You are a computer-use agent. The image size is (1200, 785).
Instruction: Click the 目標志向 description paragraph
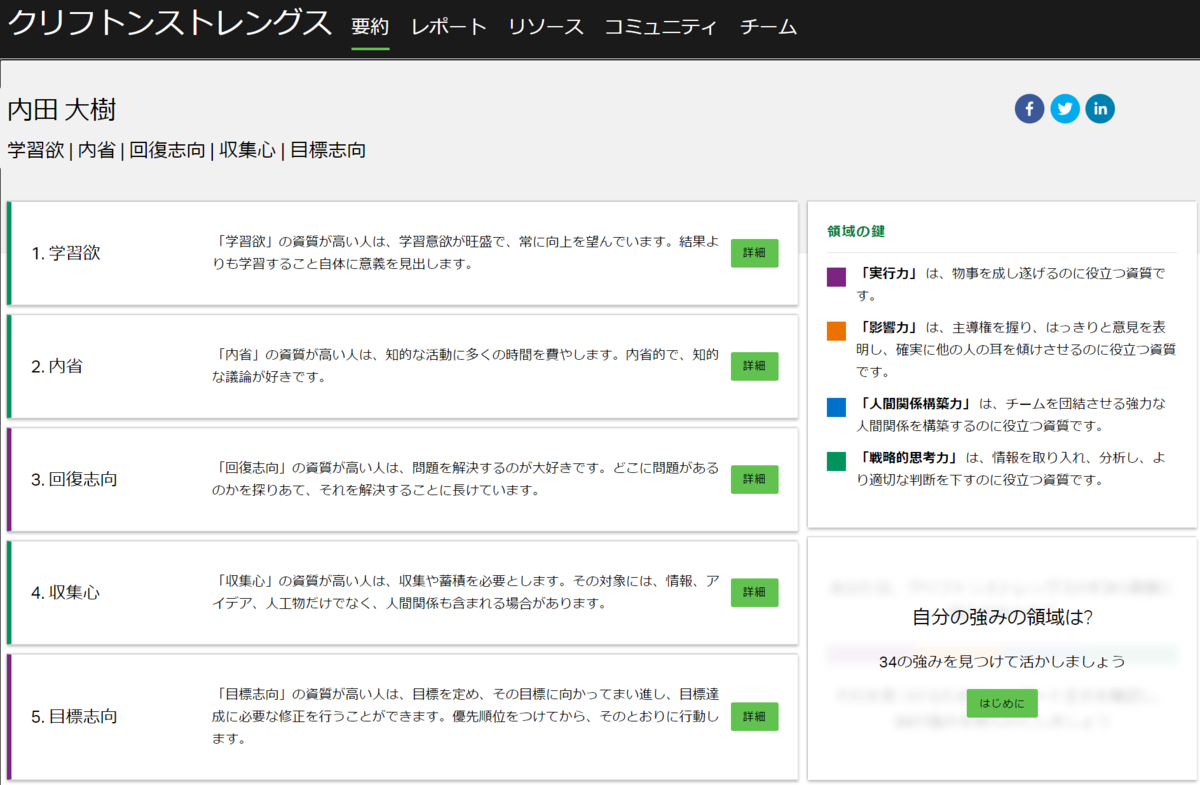tap(465, 716)
